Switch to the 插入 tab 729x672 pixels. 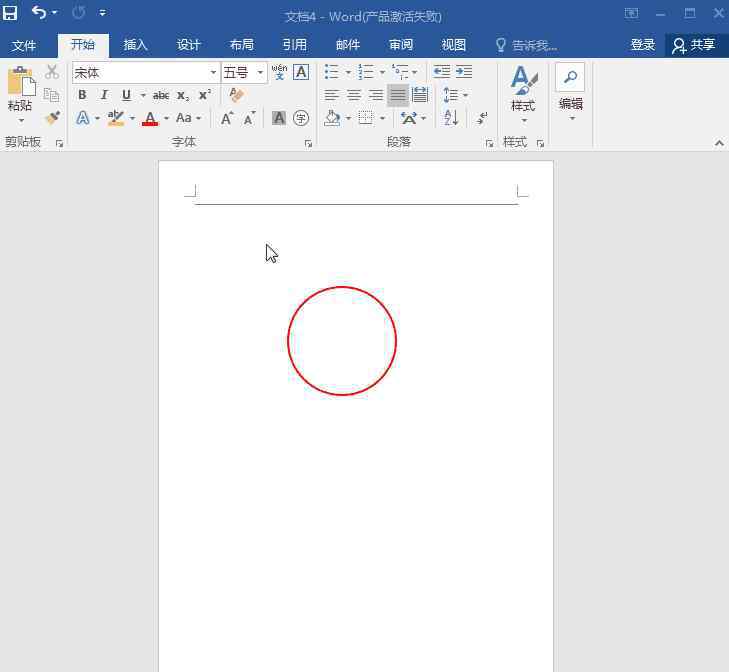click(x=135, y=45)
